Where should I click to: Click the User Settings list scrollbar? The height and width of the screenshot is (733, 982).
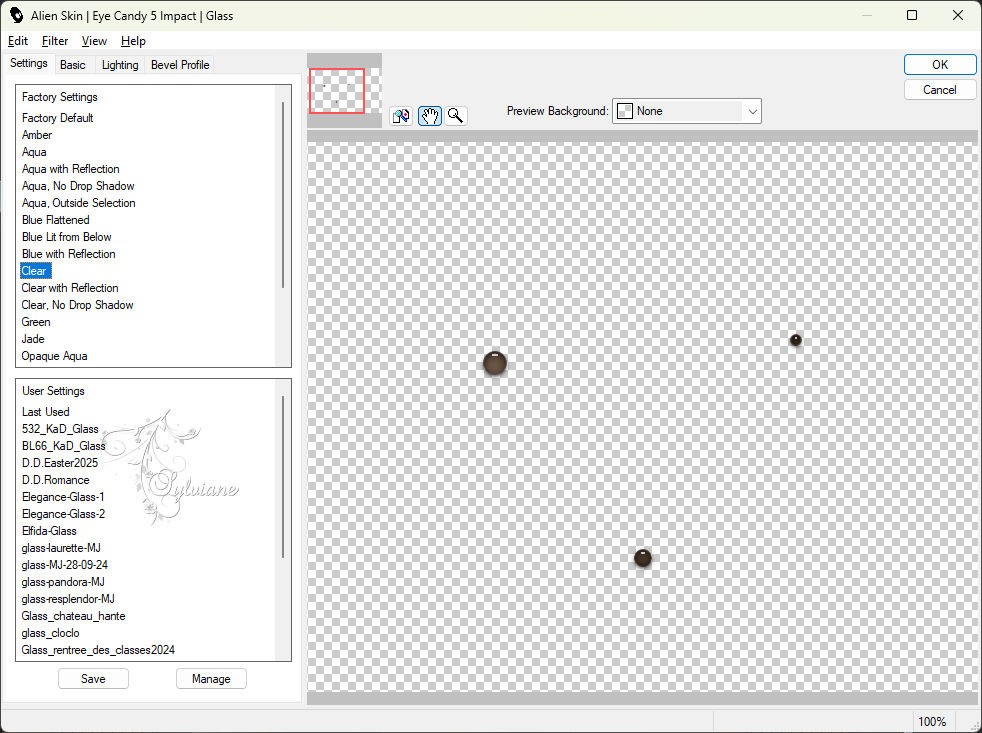283,477
